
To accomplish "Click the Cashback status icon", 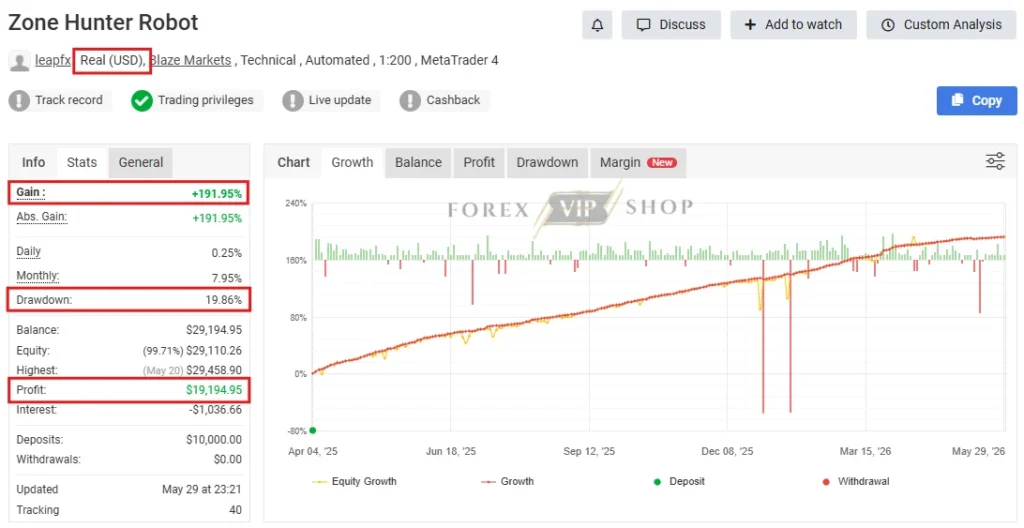I will [409, 101].
